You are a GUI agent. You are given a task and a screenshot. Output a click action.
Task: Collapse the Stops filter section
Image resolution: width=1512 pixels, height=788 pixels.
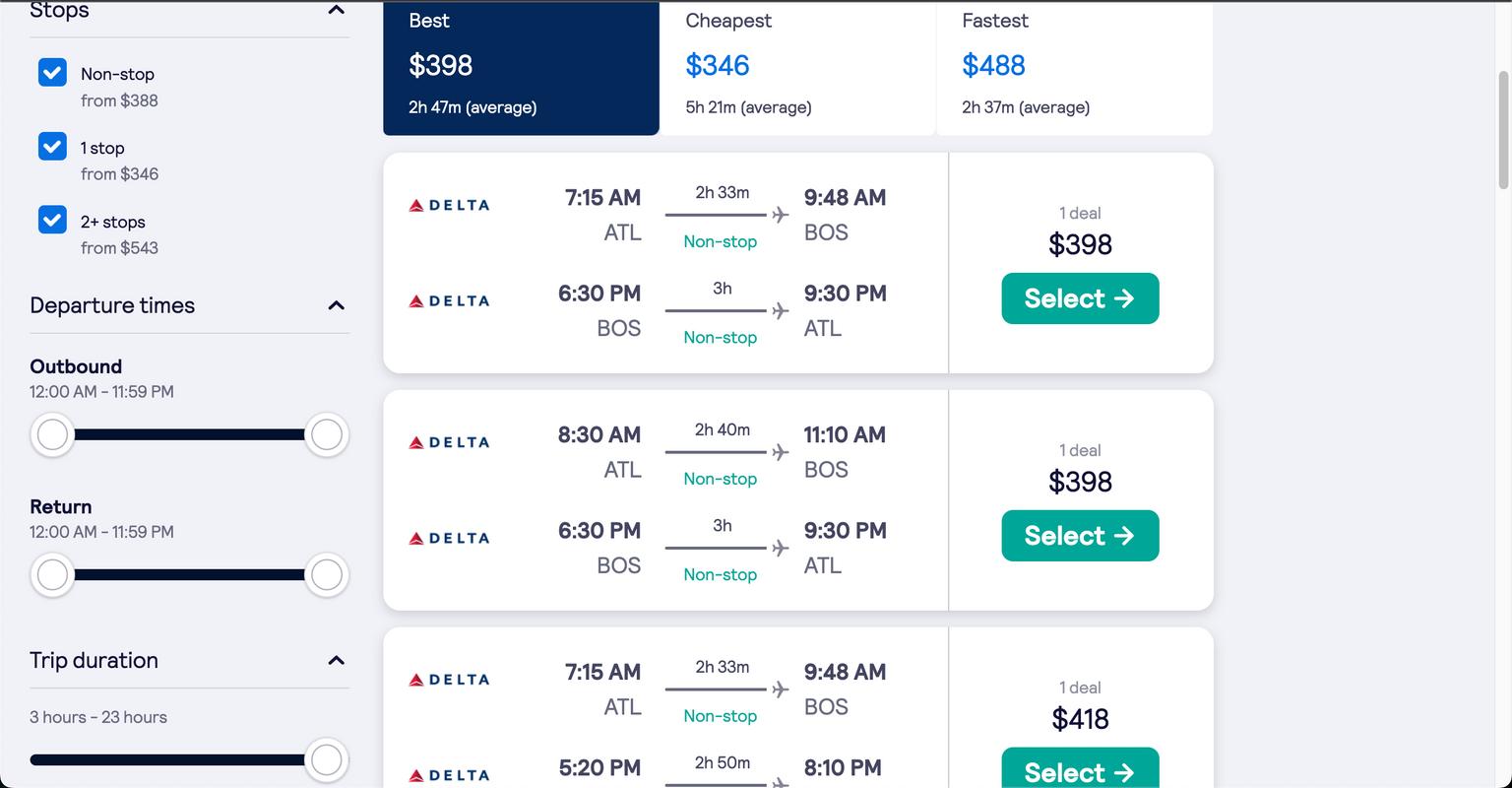tap(336, 10)
